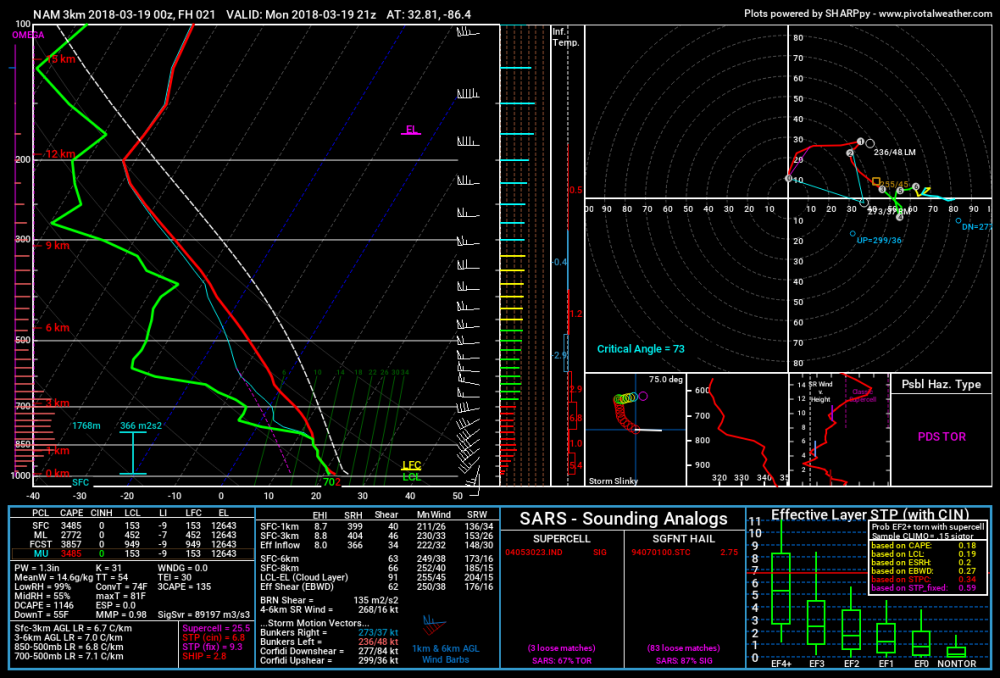Click the Critical Angle = 73 text
The width and height of the screenshot is (1000, 678).
pyautogui.click(x=640, y=349)
